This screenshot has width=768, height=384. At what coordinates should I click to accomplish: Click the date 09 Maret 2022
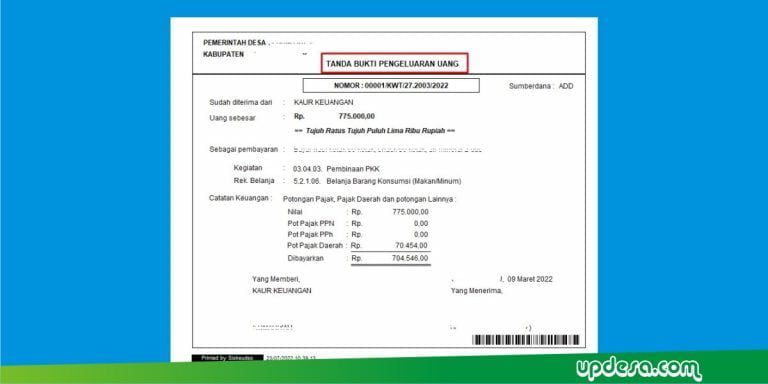[x=529, y=279]
